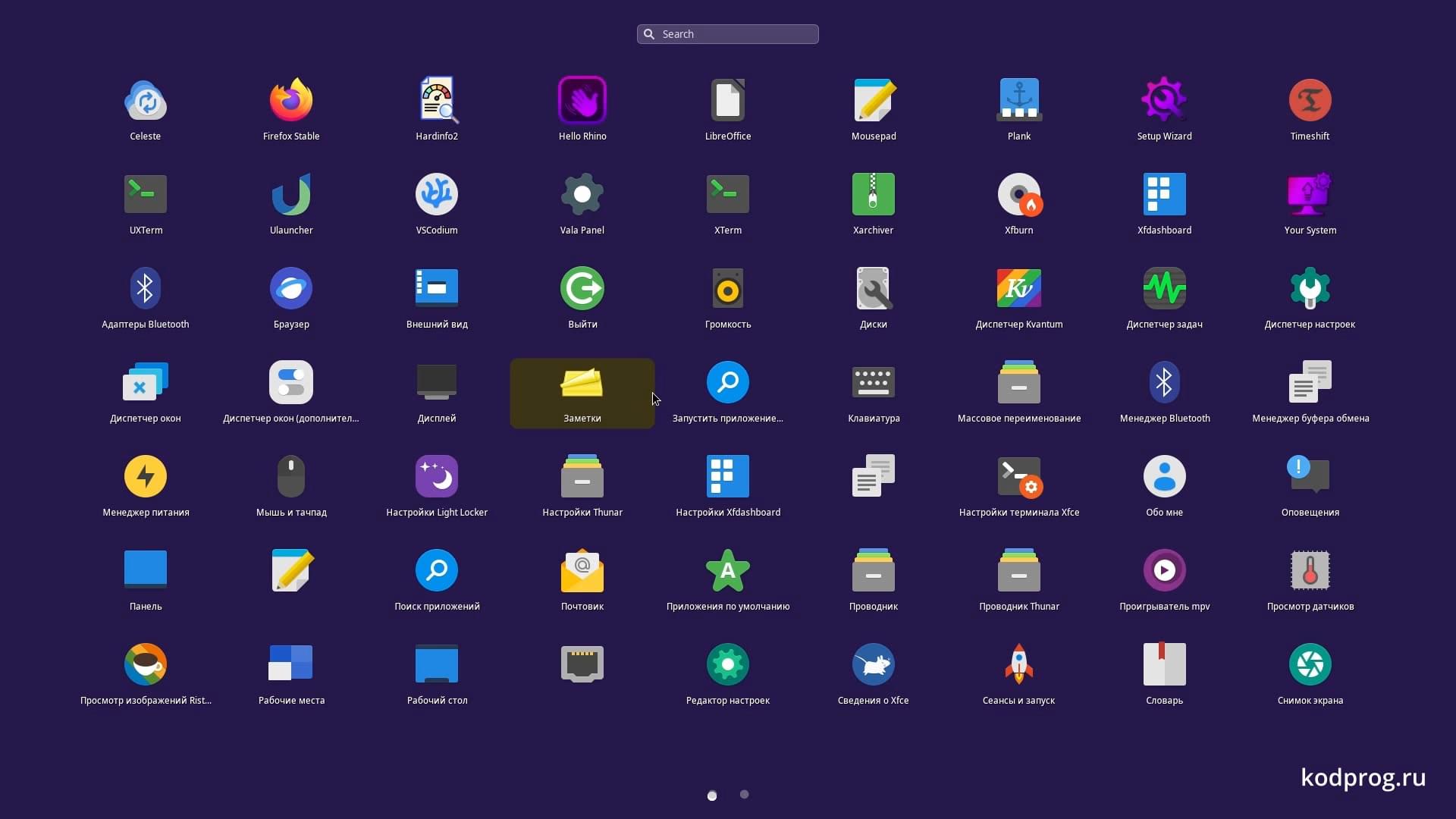Open Xfdashboard icon

pos(1165,194)
